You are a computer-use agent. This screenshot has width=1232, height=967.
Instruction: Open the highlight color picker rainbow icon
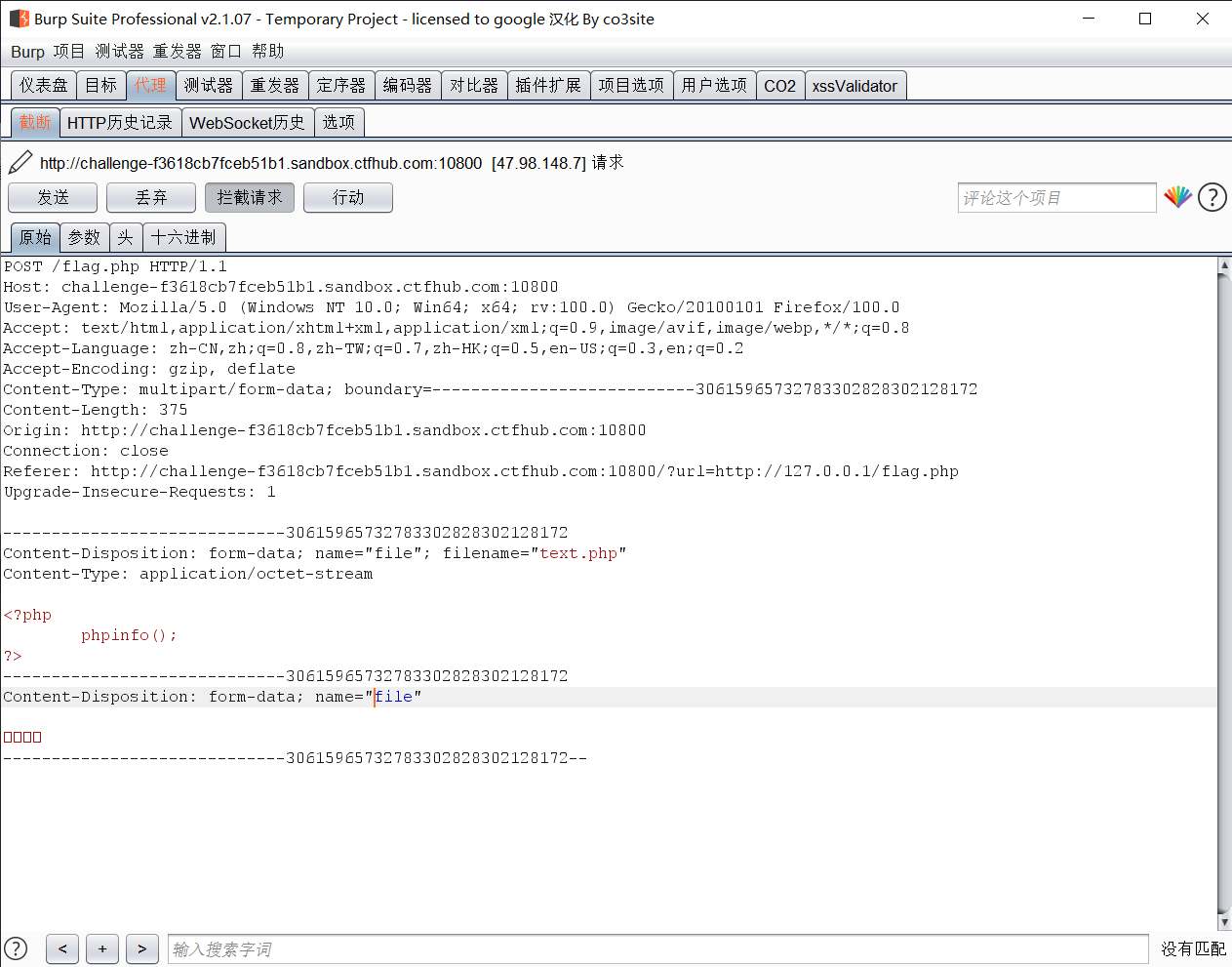pos(1178,197)
